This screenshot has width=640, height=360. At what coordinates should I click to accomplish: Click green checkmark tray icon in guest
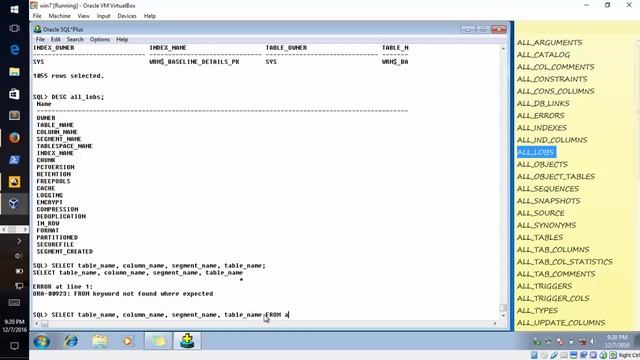537,341
